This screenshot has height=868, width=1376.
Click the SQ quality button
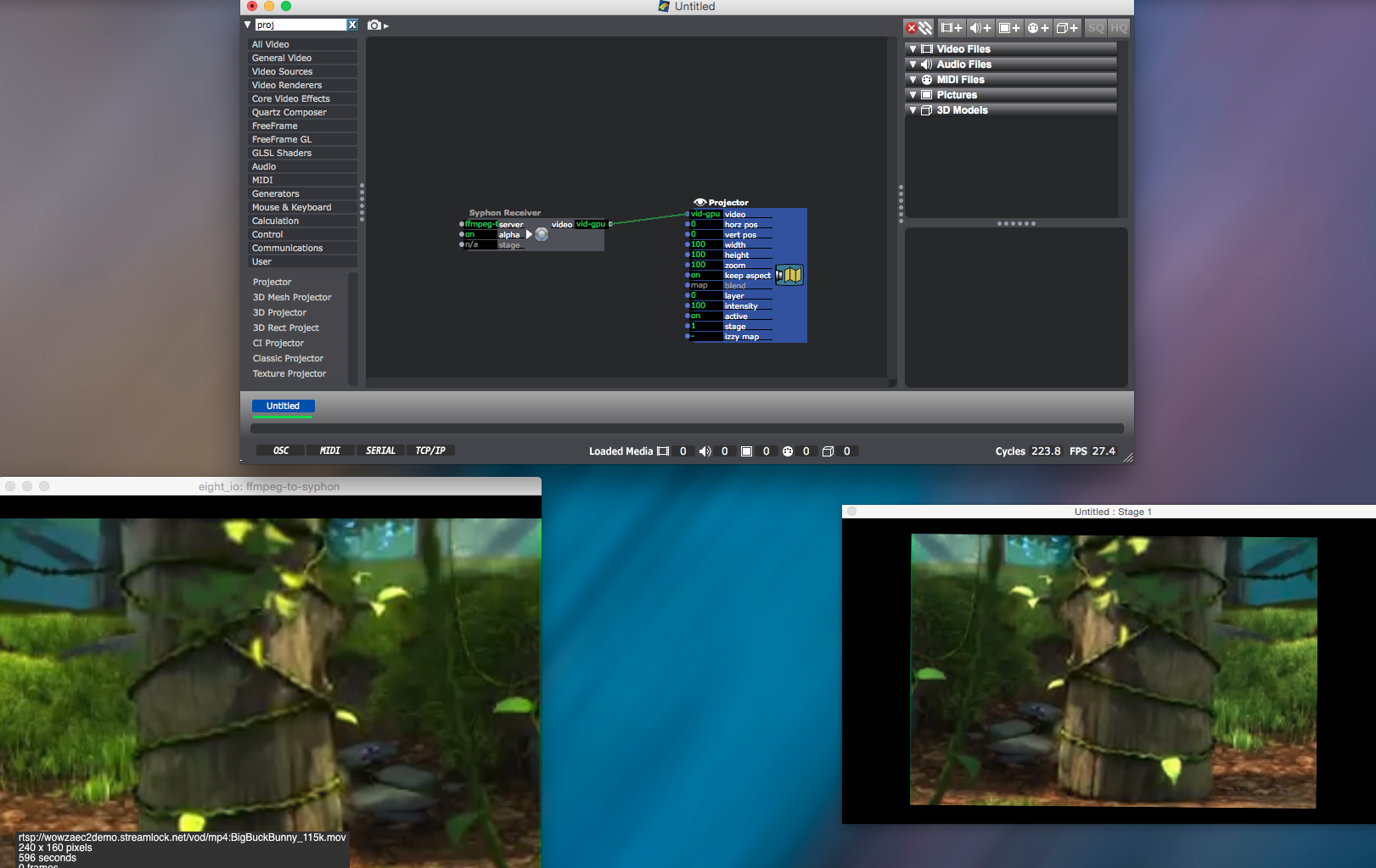tap(1096, 28)
